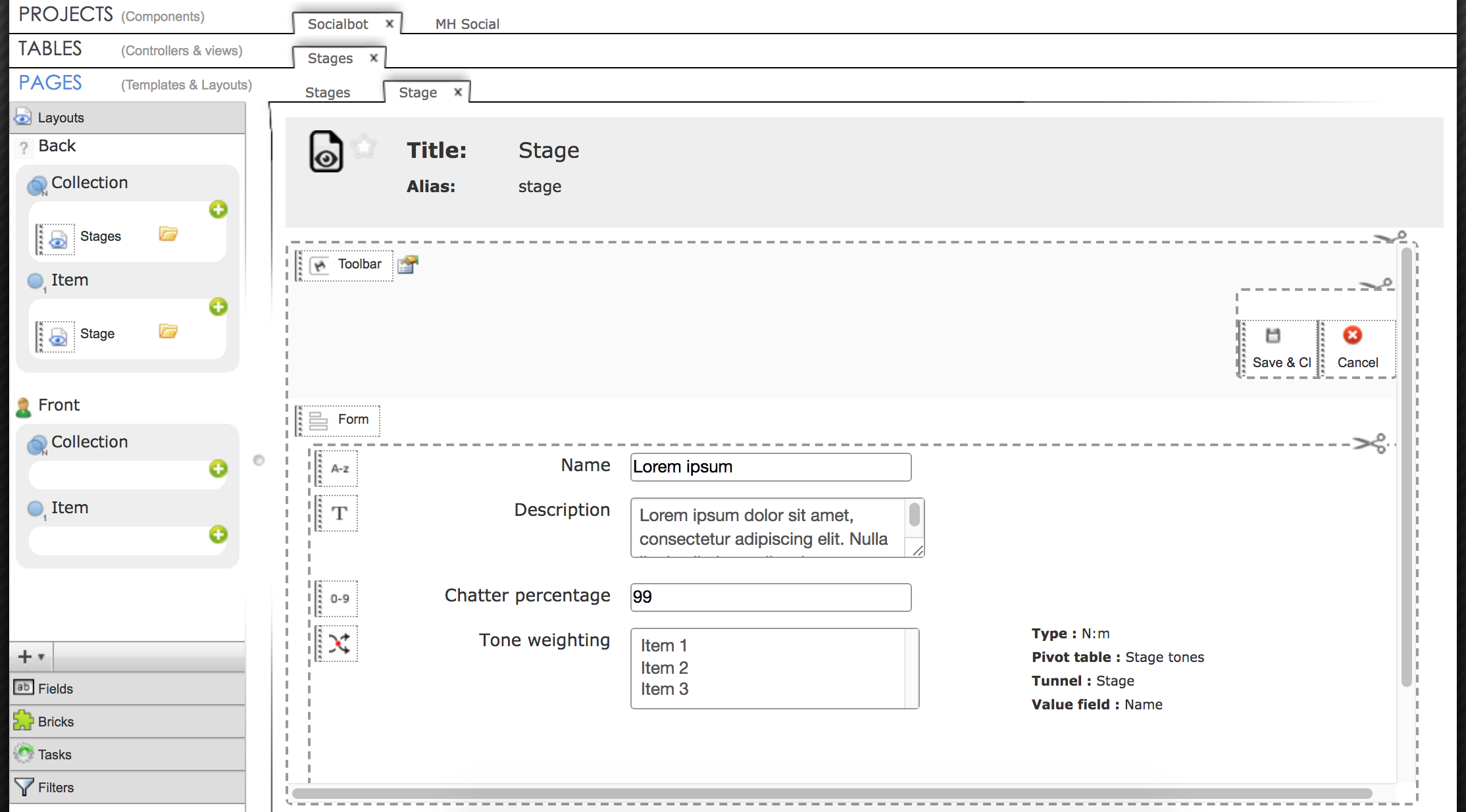Click the shuffle relation icon for Tone weighting
The image size is (1466, 812).
coord(340,643)
